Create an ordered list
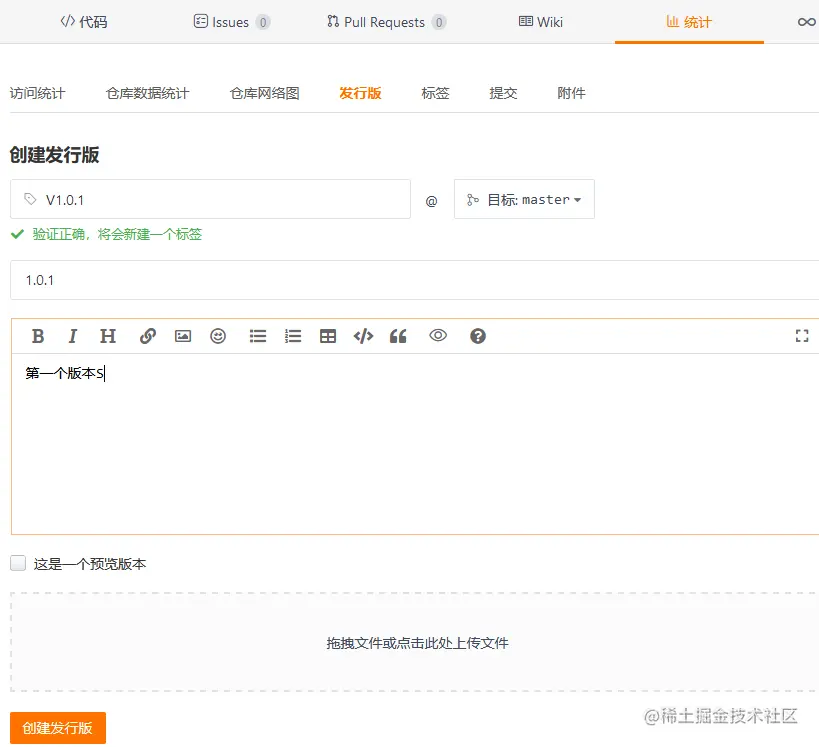Viewport: 819px width, 747px height. [292, 336]
